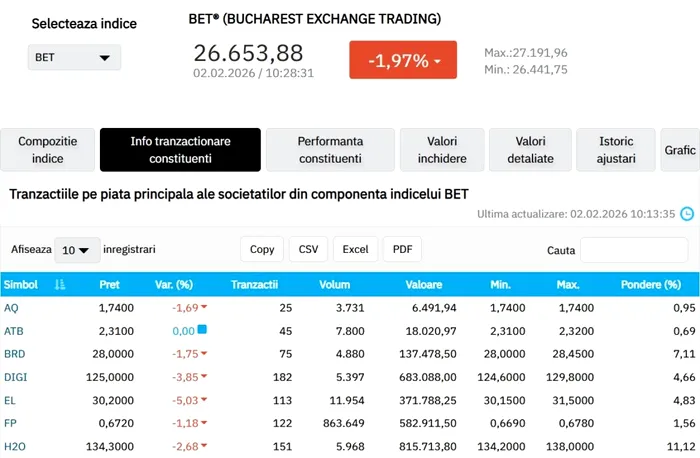Go to the Istoric ajustari tab
The width and height of the screenshot is (700, 458).
tap(616, 150)
